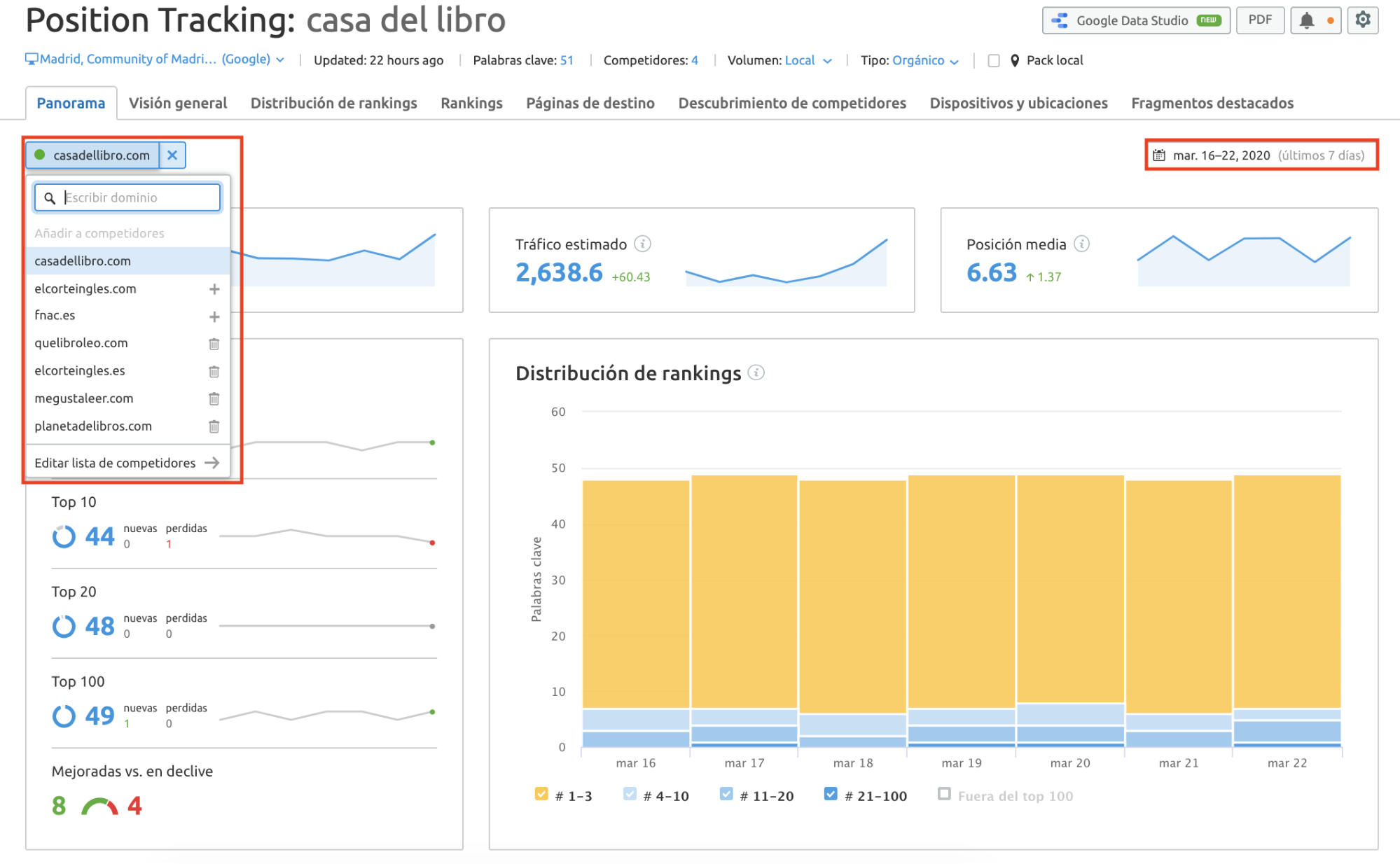Toggle # 21–100 legend checkbox

point(831,794)
